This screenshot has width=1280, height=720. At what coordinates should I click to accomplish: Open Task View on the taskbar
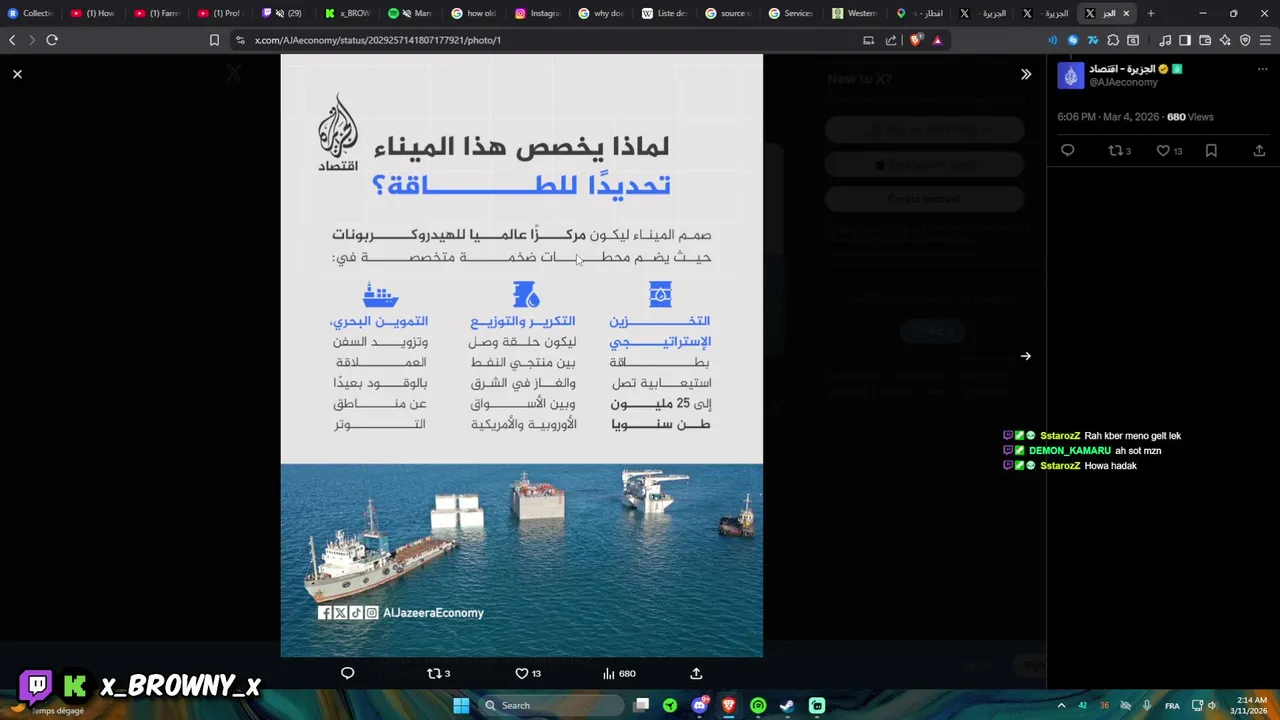pos(642,705)
